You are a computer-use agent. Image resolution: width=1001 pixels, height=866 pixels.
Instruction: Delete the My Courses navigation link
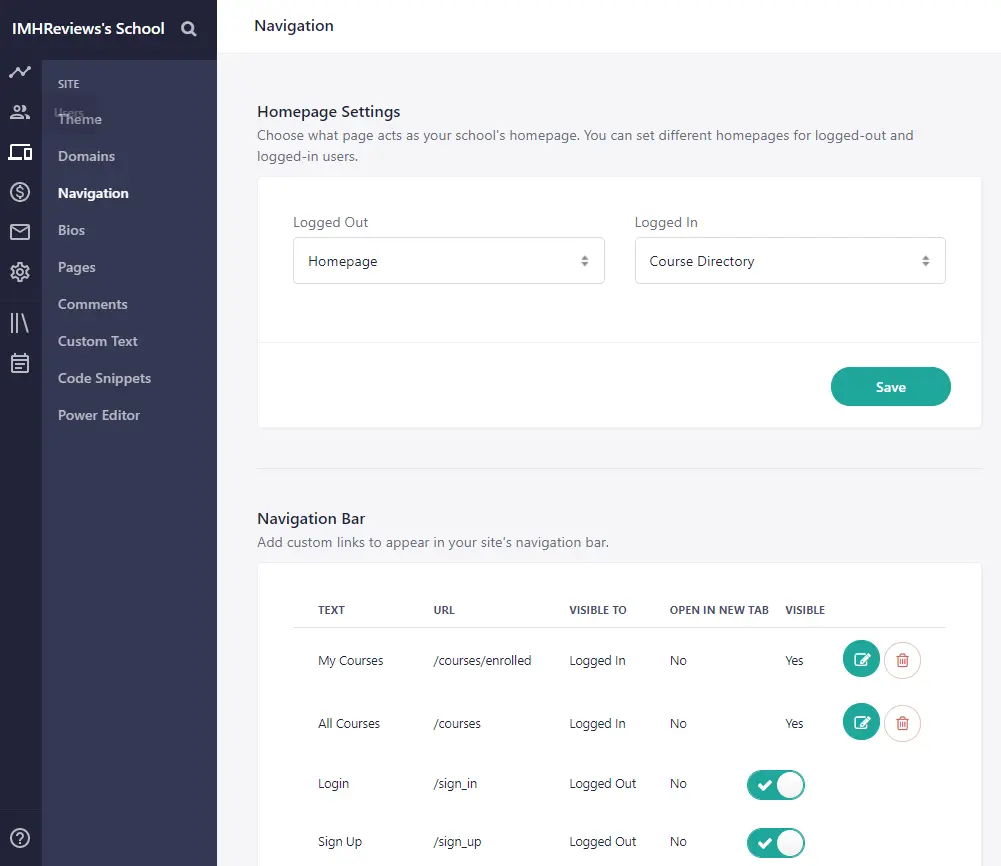902,660
